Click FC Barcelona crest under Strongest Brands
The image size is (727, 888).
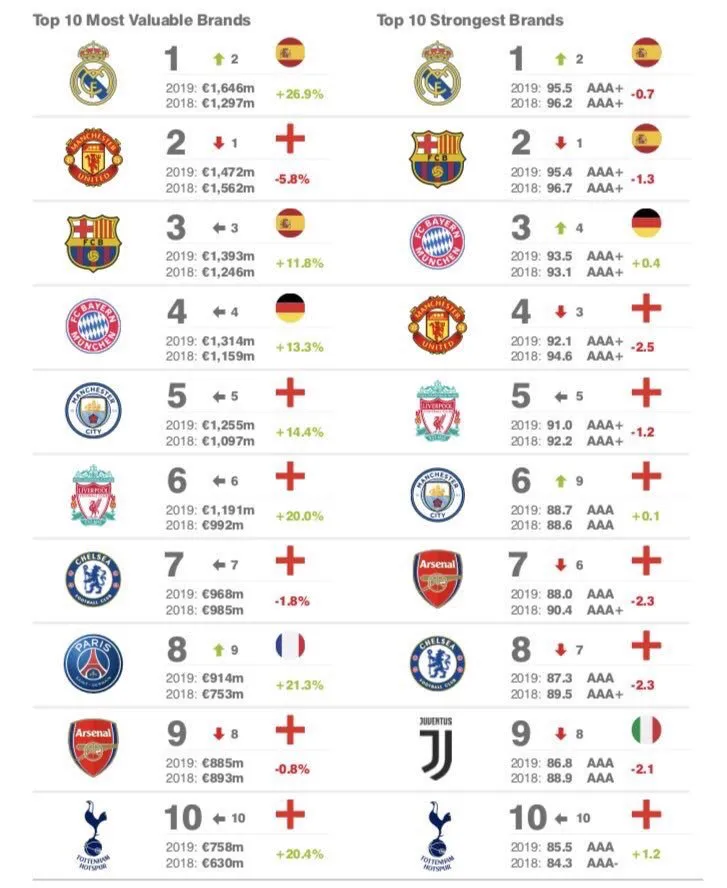[437, 158]
